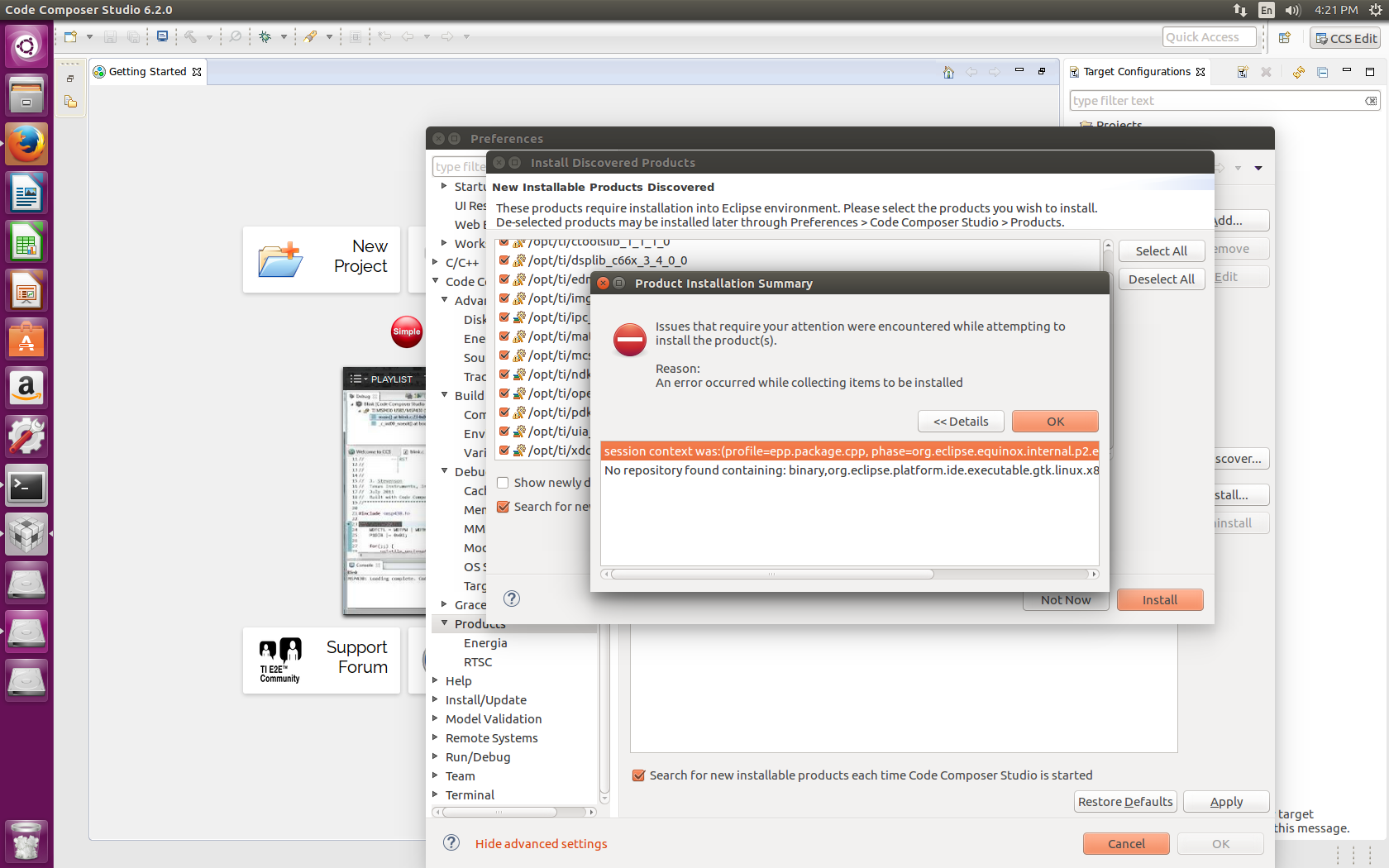Click the New toolbar icon
This screenshot has width=1389, height=868.
70,36
